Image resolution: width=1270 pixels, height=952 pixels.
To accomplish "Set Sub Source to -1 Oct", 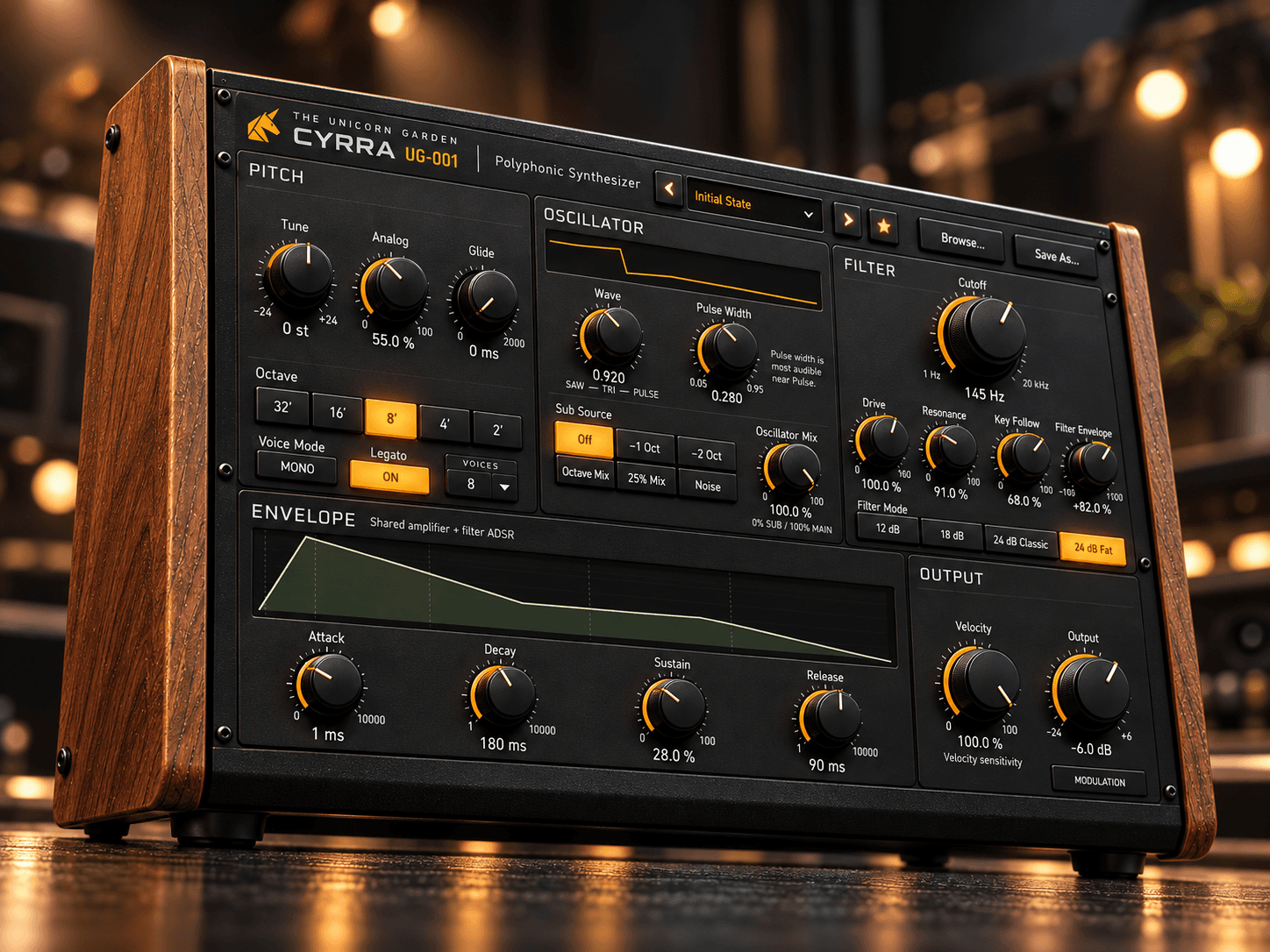I will coord(645,448).
